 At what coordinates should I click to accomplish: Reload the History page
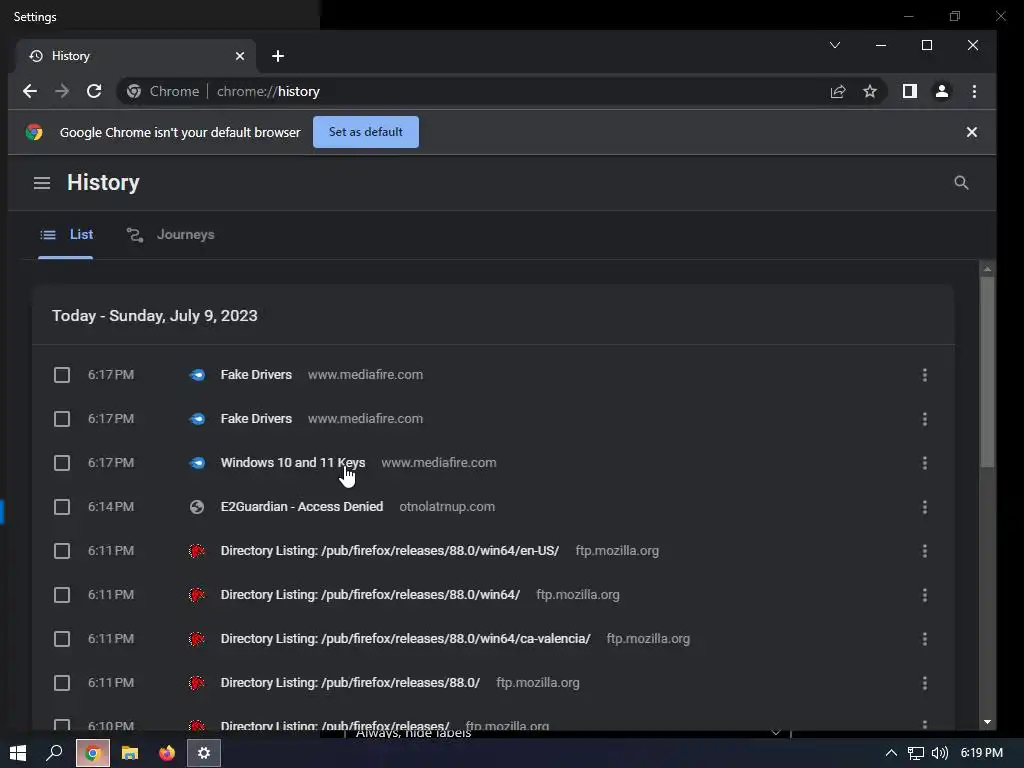[x=94, y=91]
